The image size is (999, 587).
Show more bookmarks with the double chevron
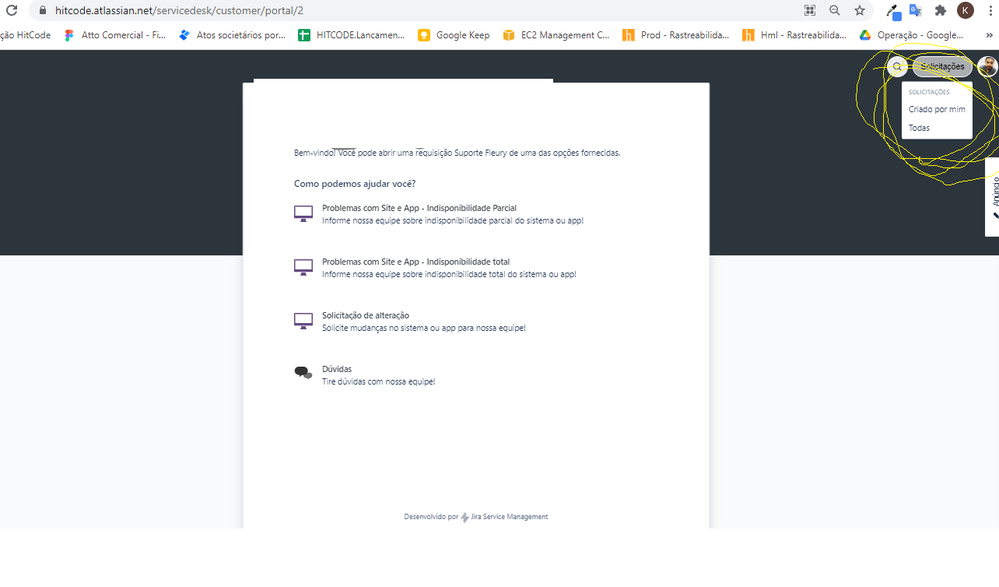989,35
